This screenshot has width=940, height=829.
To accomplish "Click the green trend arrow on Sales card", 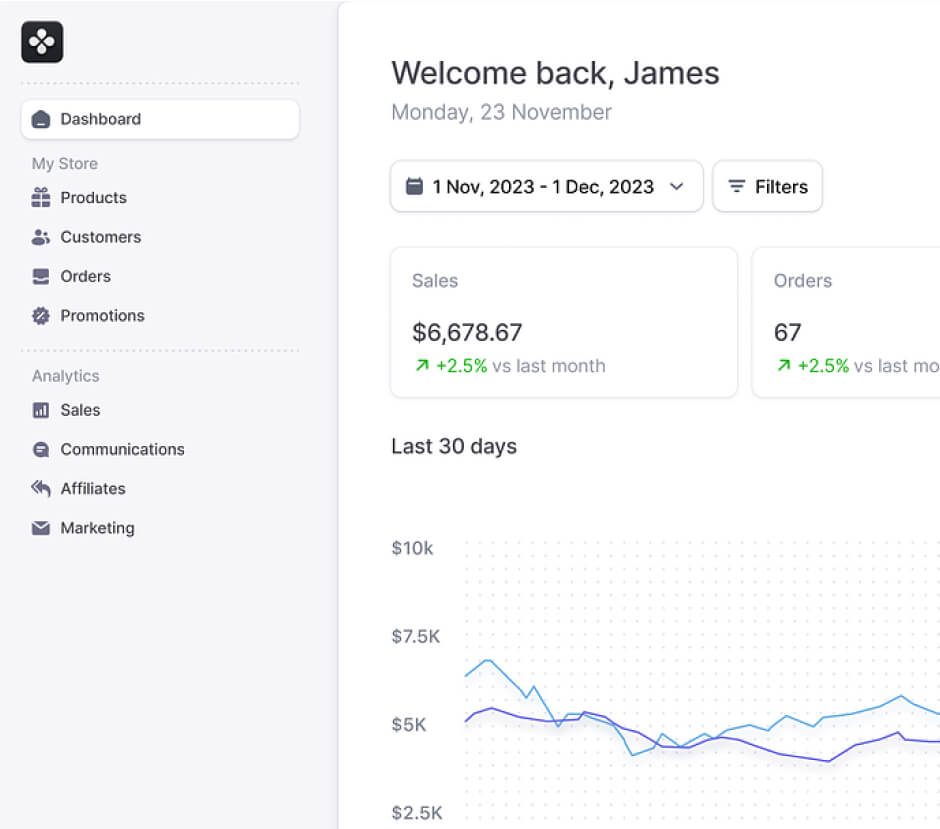I will point(423,365).
